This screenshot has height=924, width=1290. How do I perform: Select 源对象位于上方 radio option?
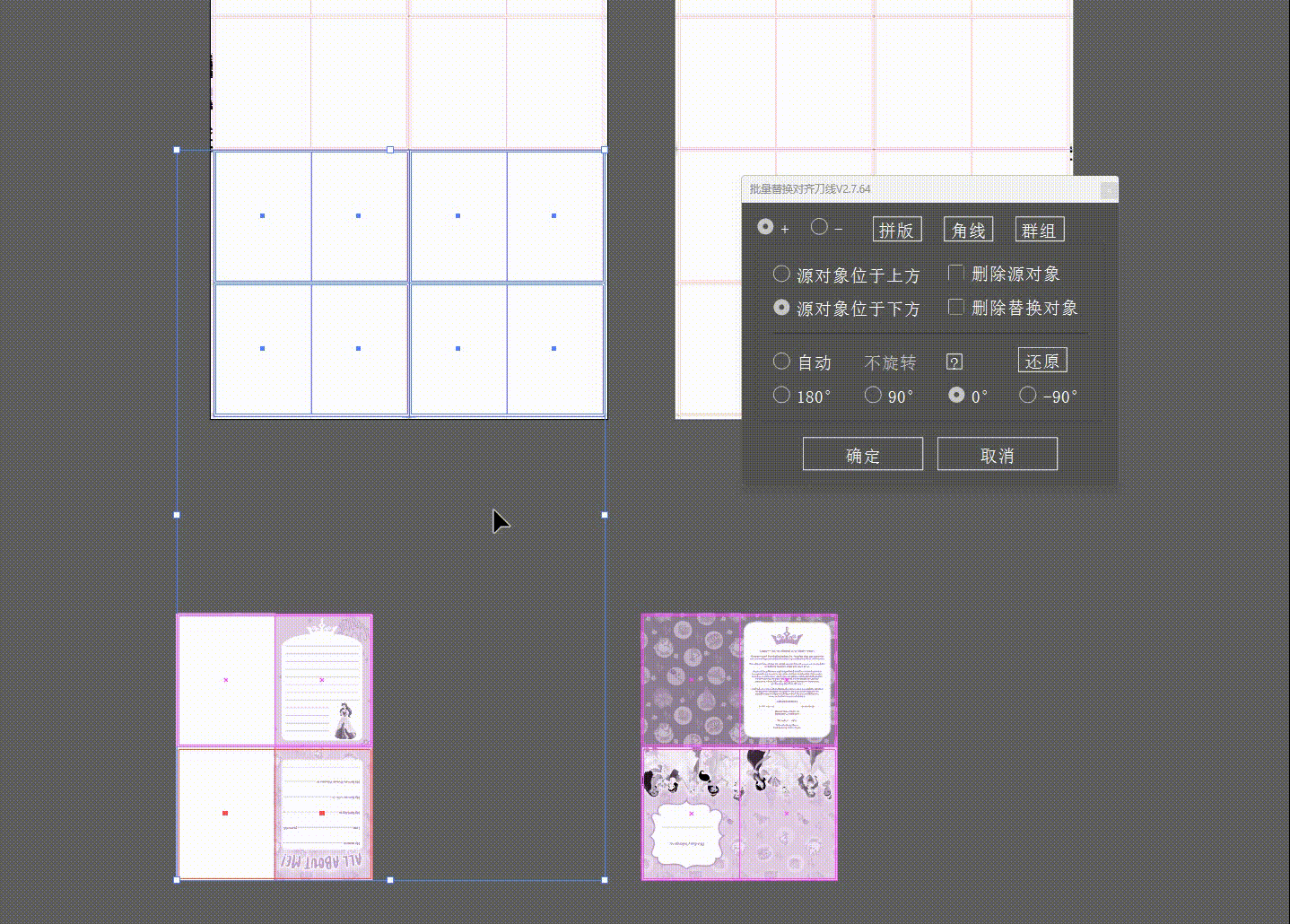point(781,274)
